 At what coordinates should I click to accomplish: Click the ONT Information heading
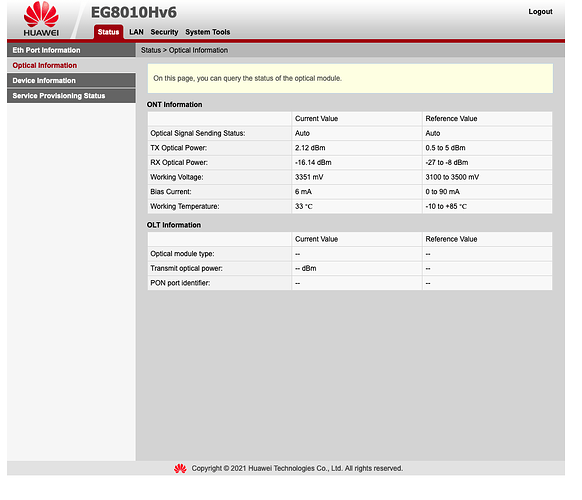tap(174, 105)
